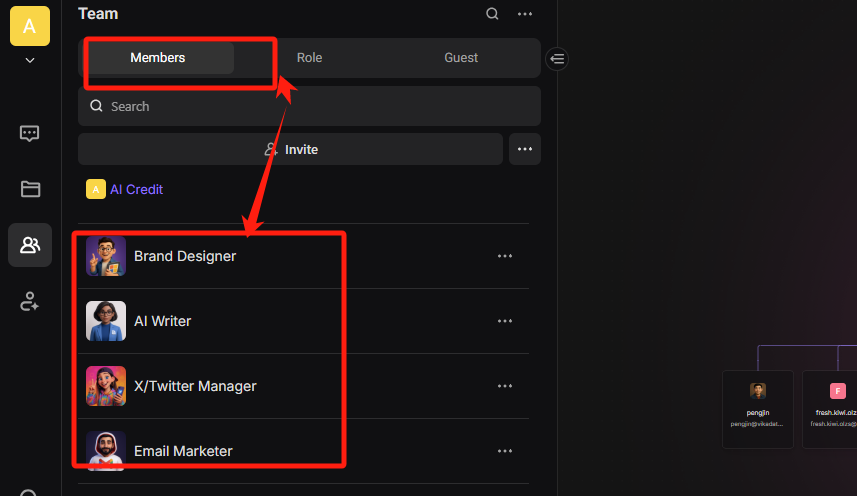The image size is (857, 496).
Task: Select the Members tab
Action: tap(158, 58)
